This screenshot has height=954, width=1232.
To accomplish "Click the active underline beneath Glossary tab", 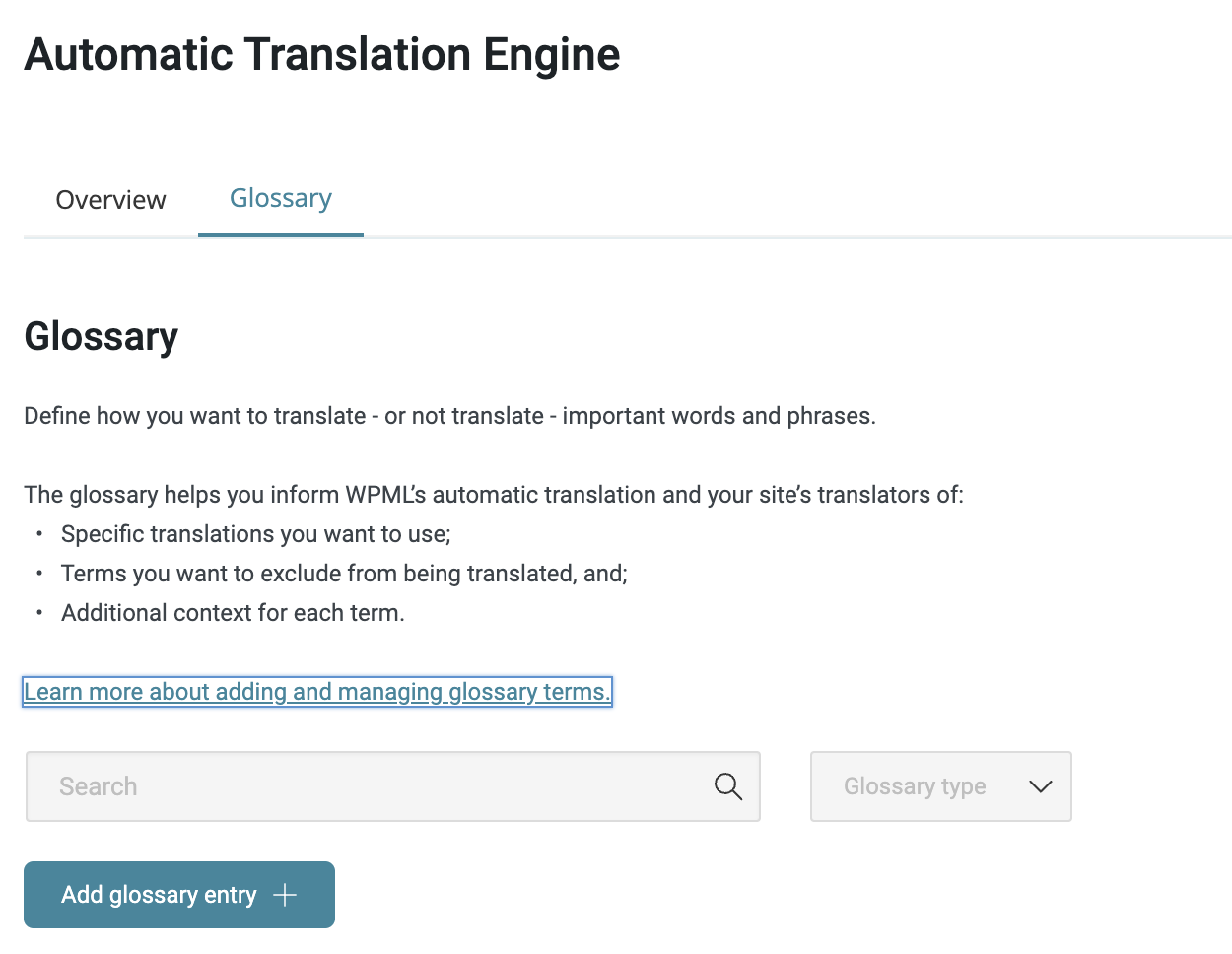I will click(281, 235).
